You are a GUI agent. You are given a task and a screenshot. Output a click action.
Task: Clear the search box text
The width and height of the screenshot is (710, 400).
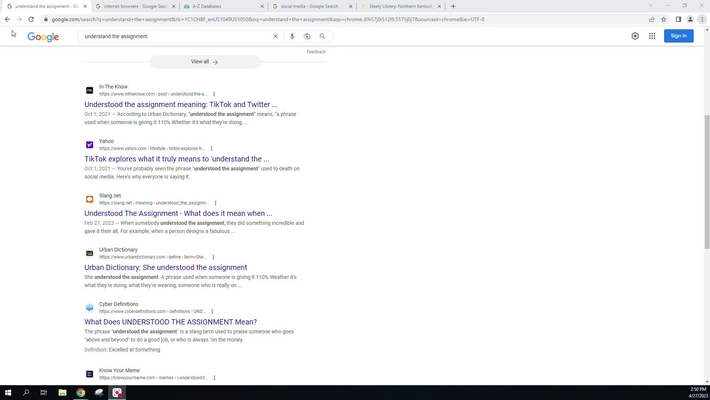pyautogui.click(x=275, y=36)
